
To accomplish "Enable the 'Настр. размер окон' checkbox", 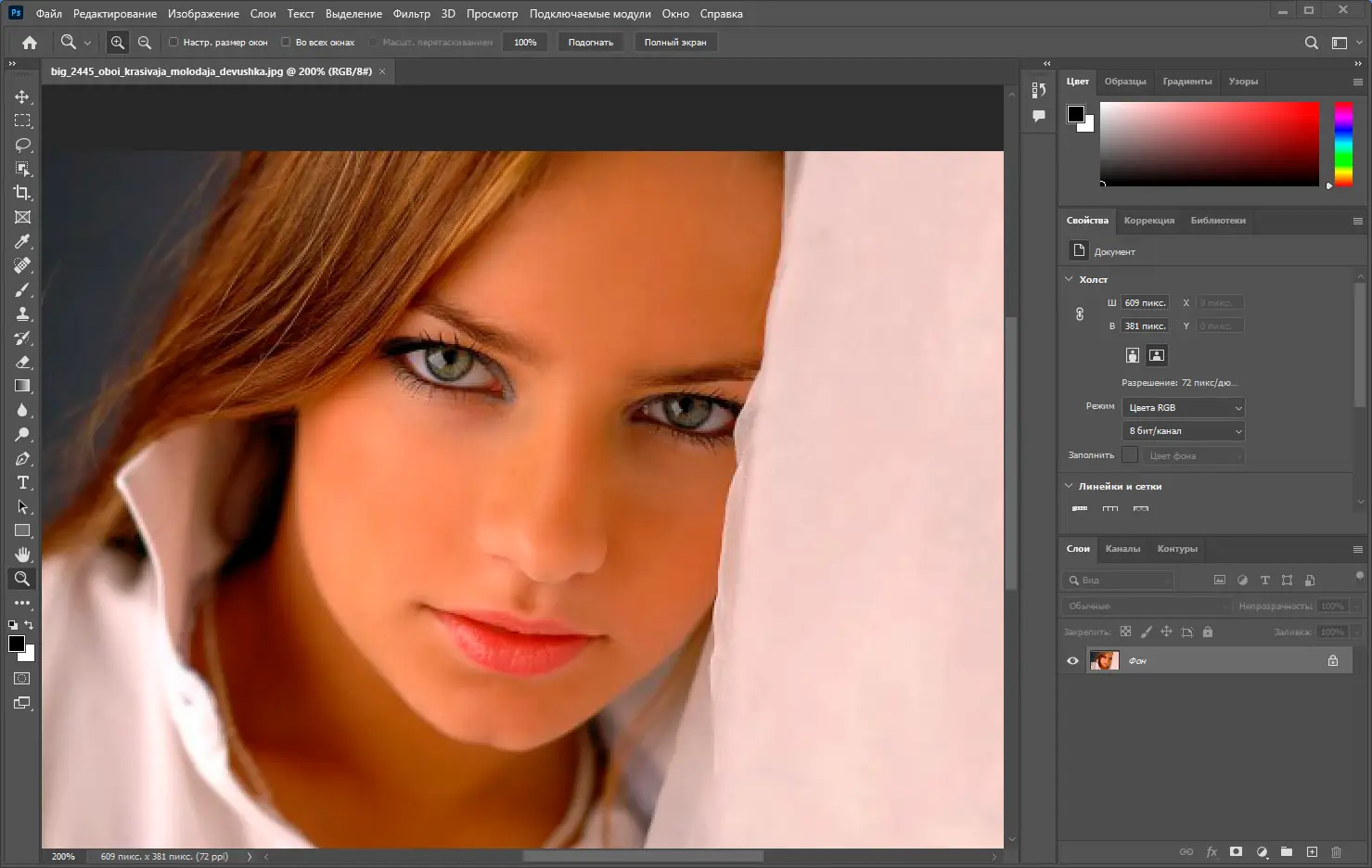I will [173, 42].
